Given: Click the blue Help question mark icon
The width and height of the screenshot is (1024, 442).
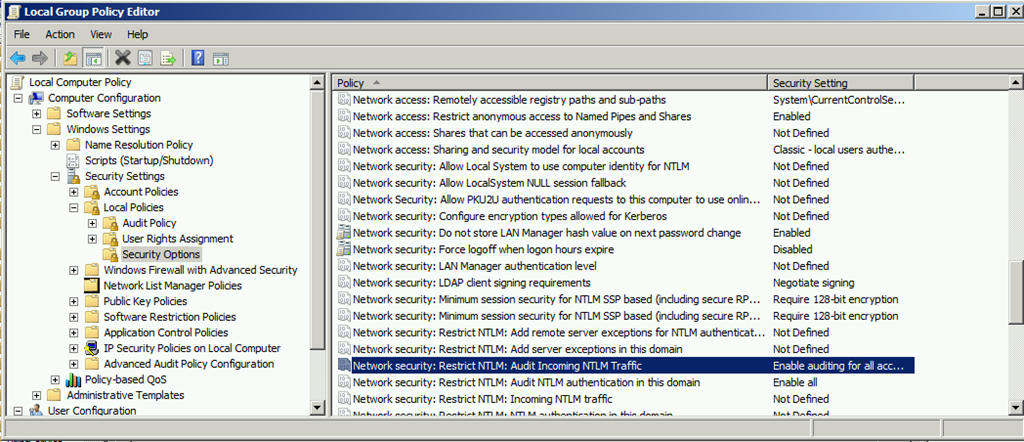Looking at the screenshot, I should (198, 58).
